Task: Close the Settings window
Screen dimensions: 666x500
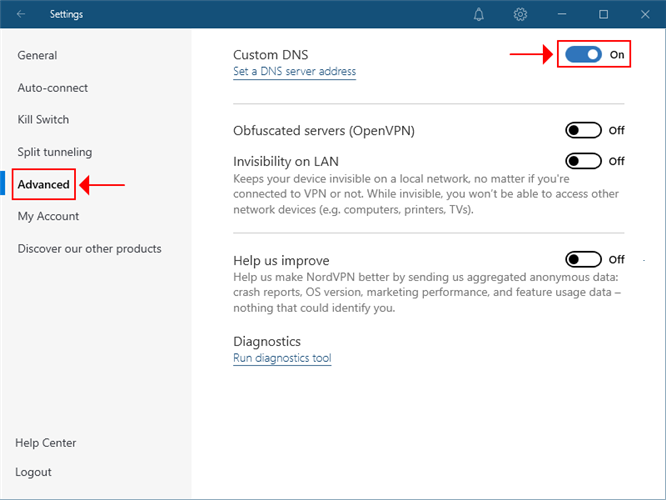Action: [x=644, y=15]
